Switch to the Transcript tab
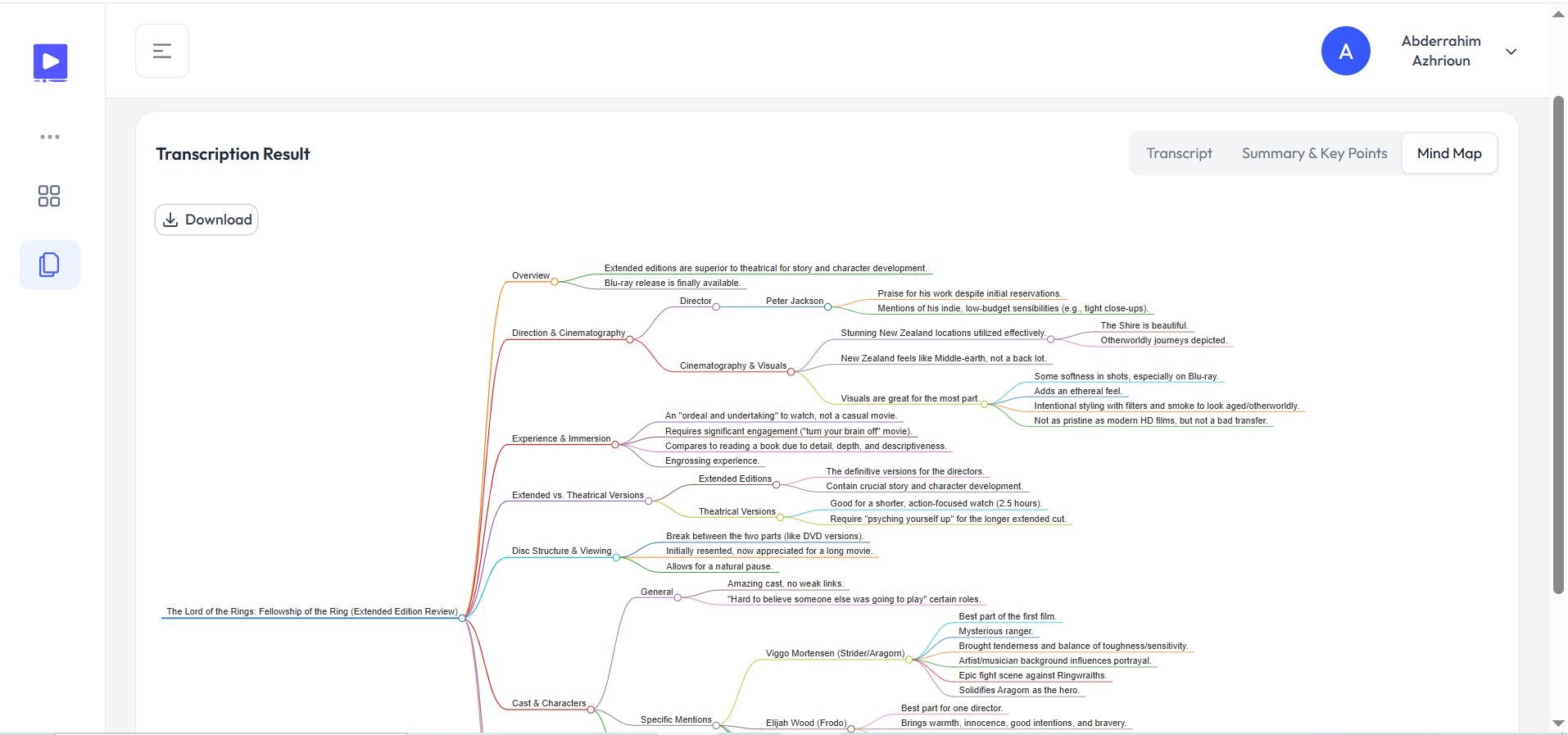 1179,153
